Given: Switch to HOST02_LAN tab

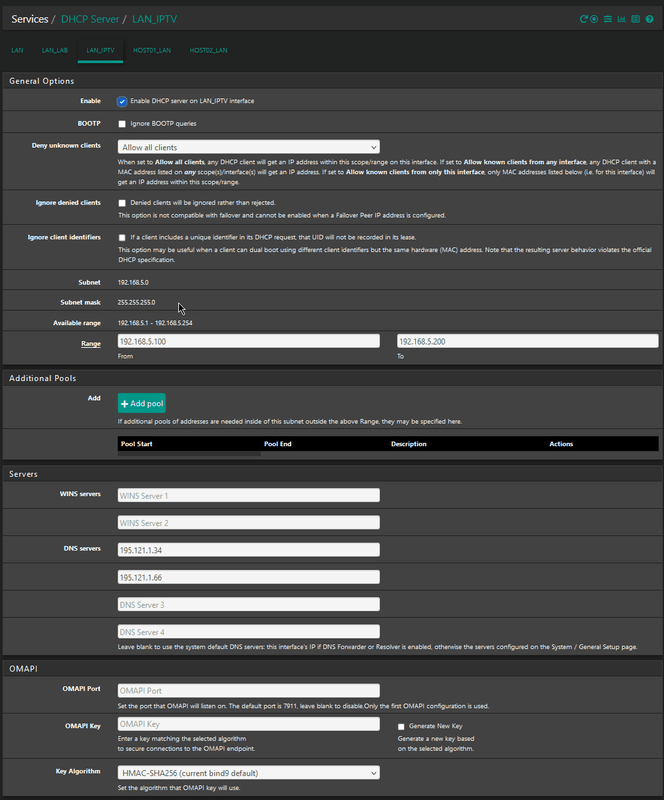Looking at the screenshot, I should [208, 51].
